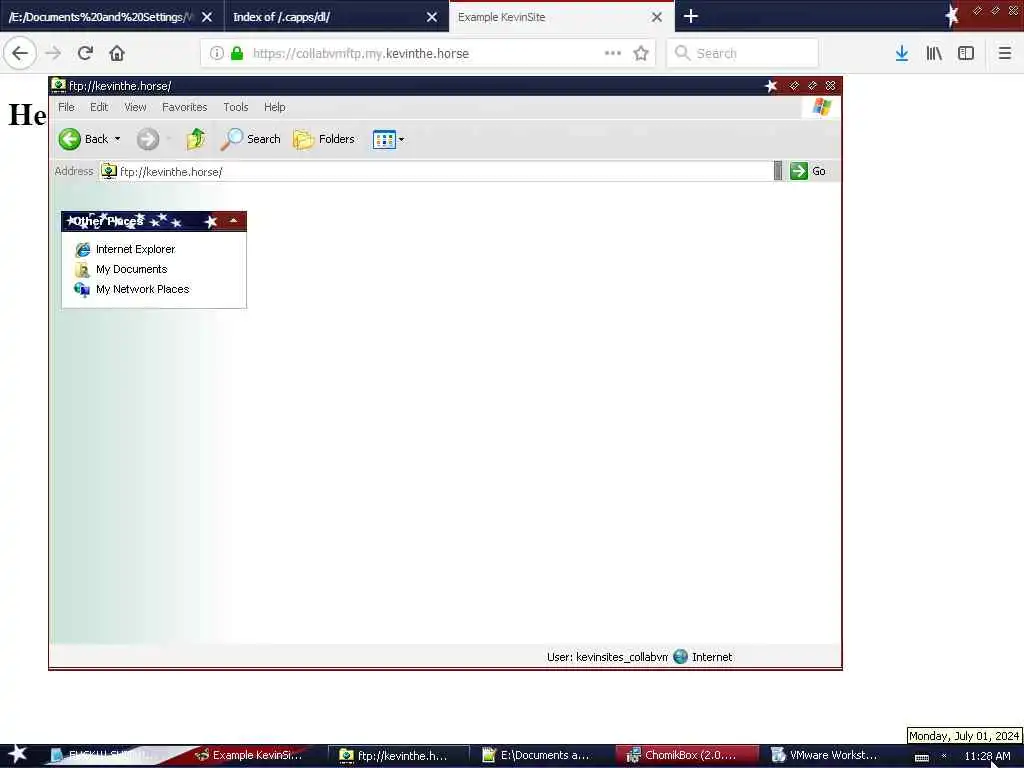Click explorer address field ftp://kevinthe.horse/
The width and height of the screenshot is (1024, 768).
(436, 171)
